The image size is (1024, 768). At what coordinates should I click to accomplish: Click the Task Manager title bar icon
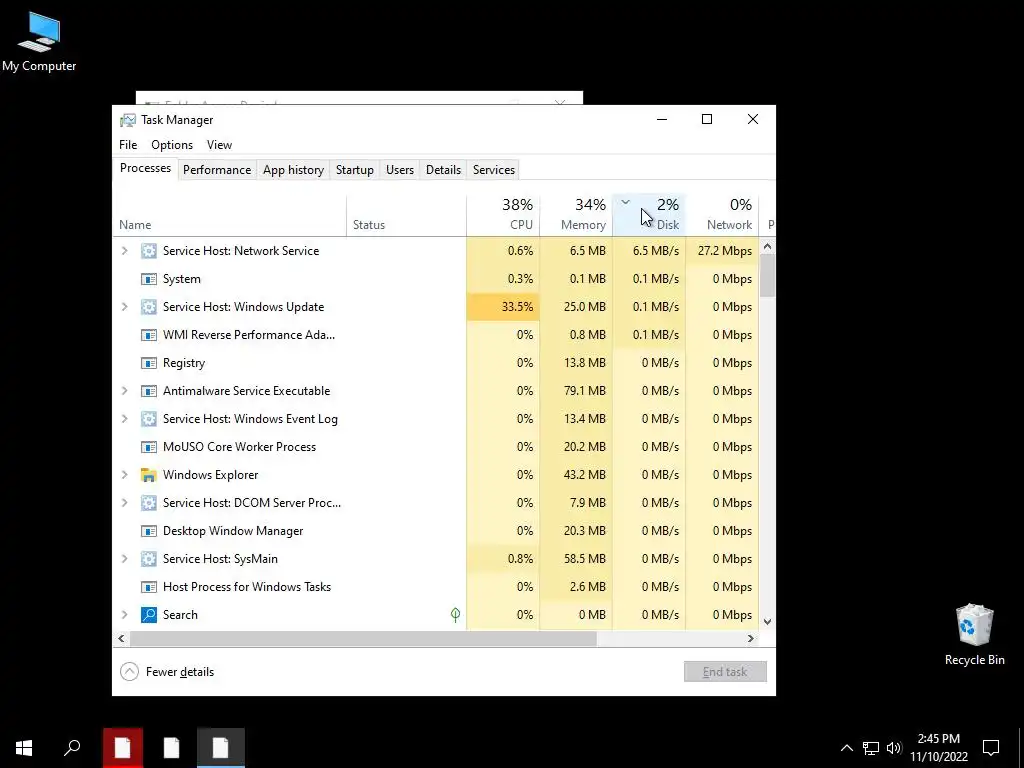(x=128, y=120)
